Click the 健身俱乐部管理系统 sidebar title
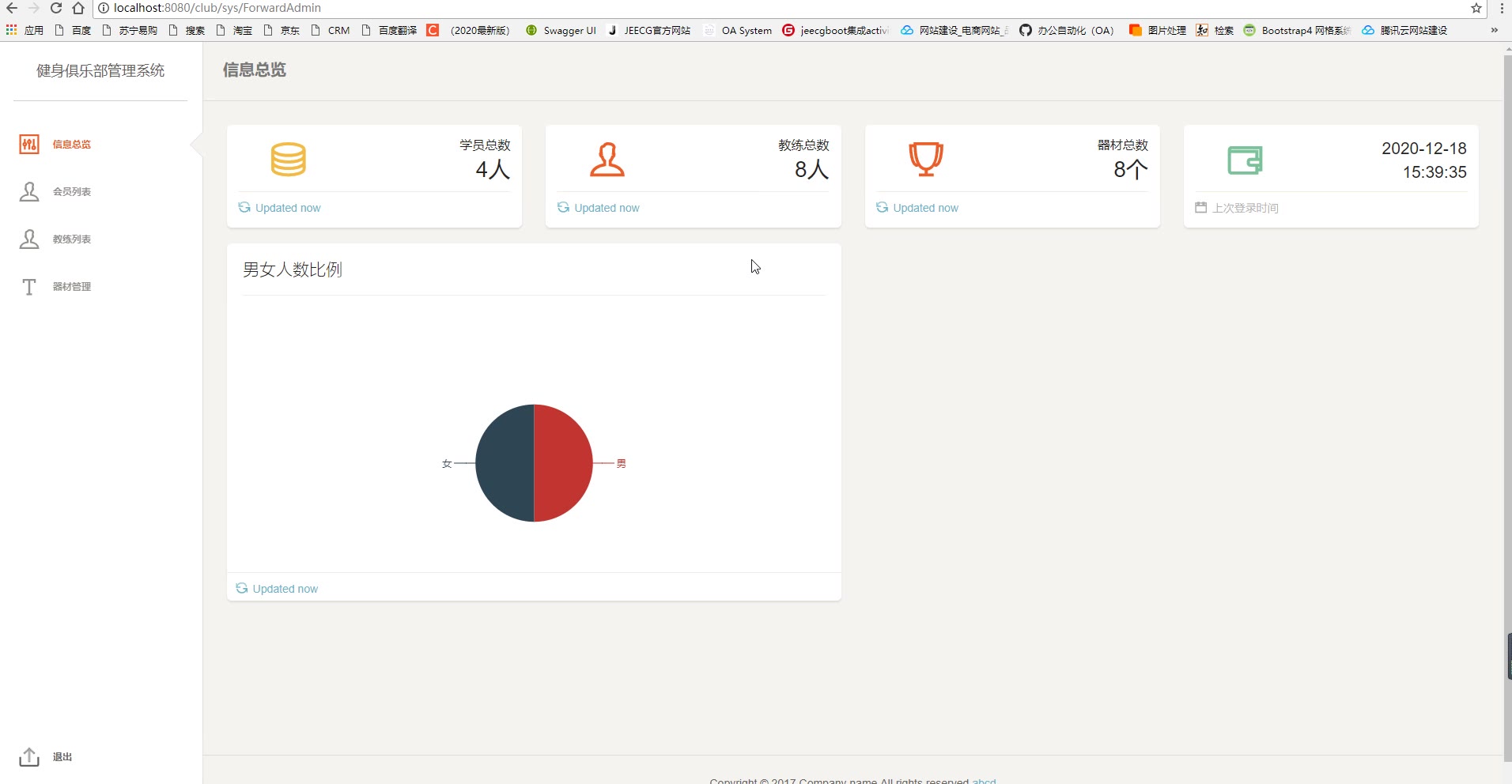 (100, 70)
